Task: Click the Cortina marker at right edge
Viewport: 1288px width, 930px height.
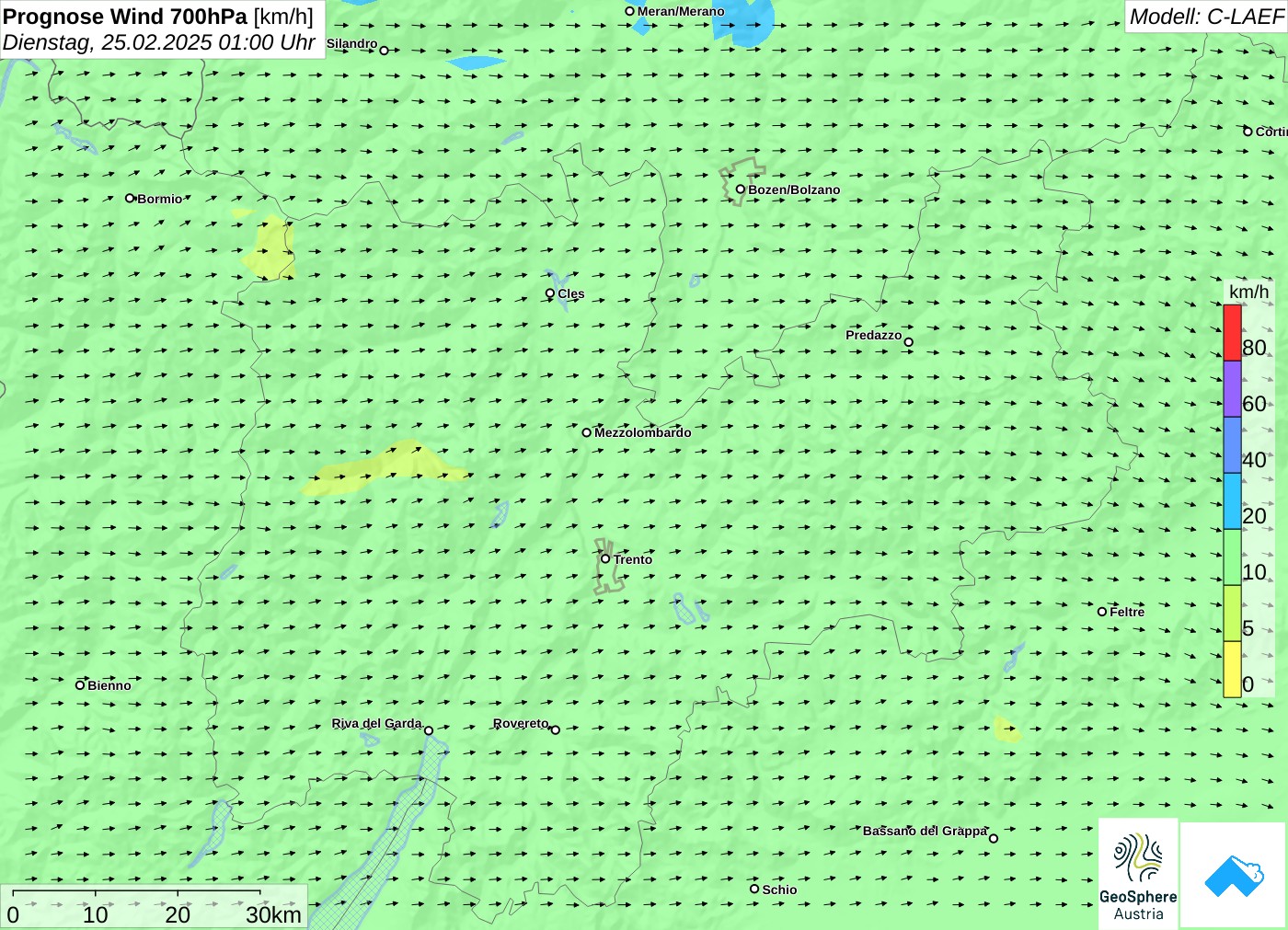Action: pyautogui.click(x=1248, y=132)
